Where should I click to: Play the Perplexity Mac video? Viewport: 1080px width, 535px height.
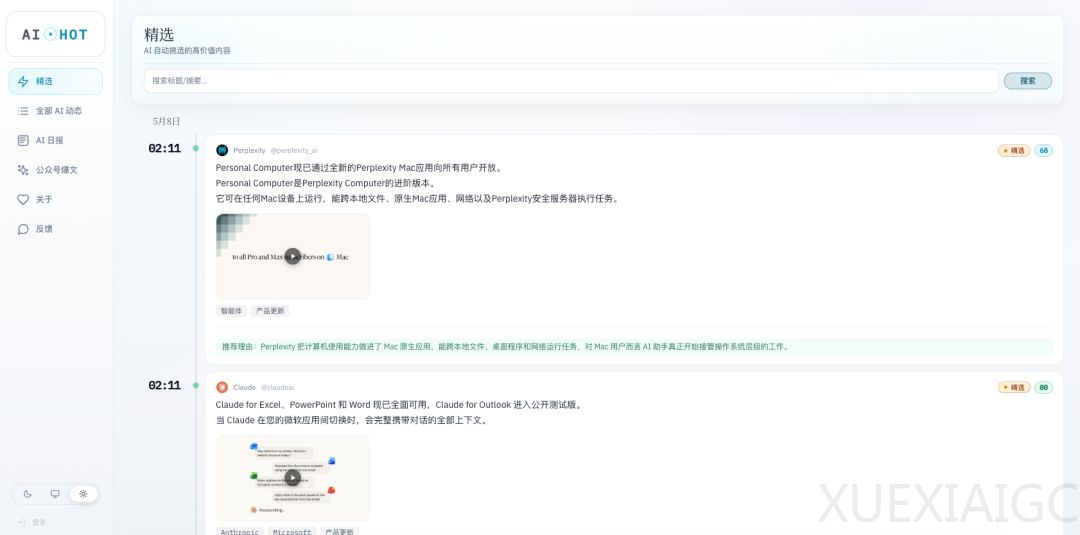tap(293, 256)
